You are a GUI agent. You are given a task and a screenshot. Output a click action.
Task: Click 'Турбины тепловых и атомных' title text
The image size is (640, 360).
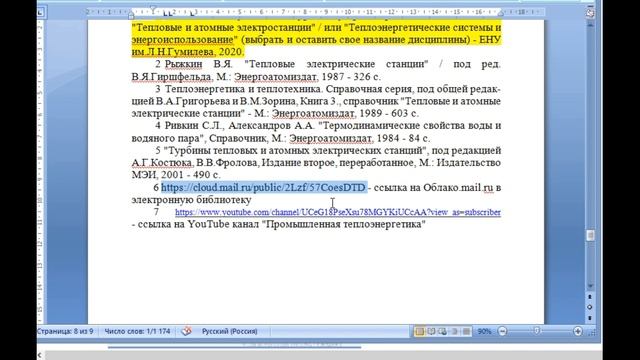[x=239, y=150]
